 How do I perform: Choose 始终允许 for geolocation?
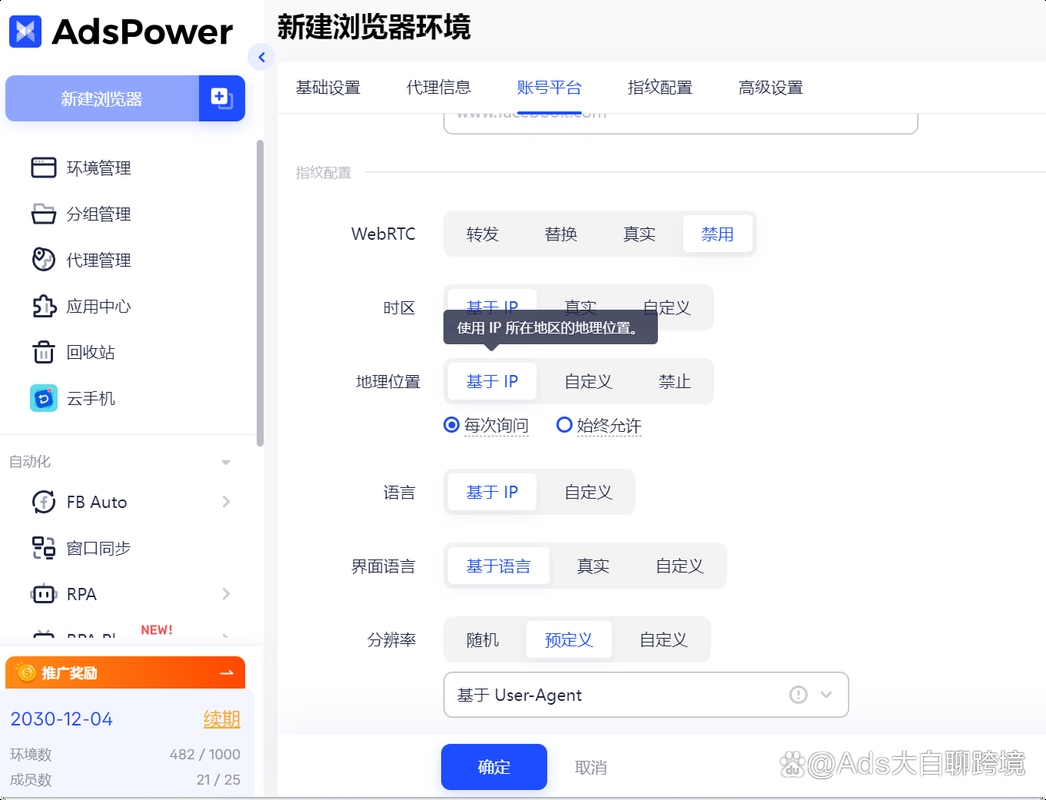598,425
